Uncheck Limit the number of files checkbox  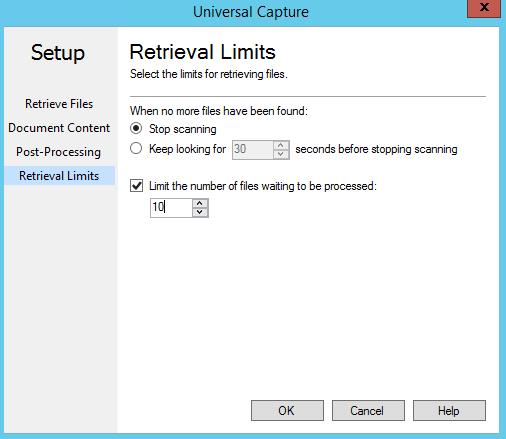(x=136, y=186)
